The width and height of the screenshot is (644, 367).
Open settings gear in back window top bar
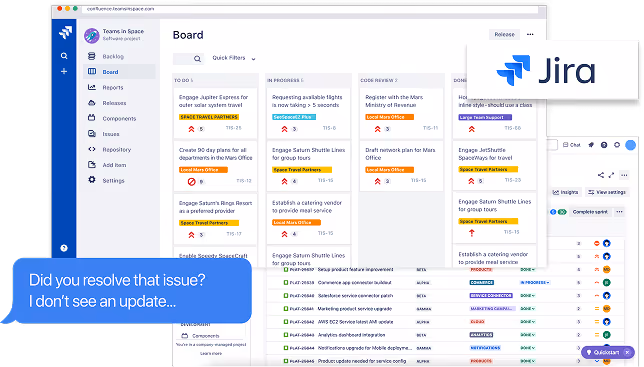[617, 145]
